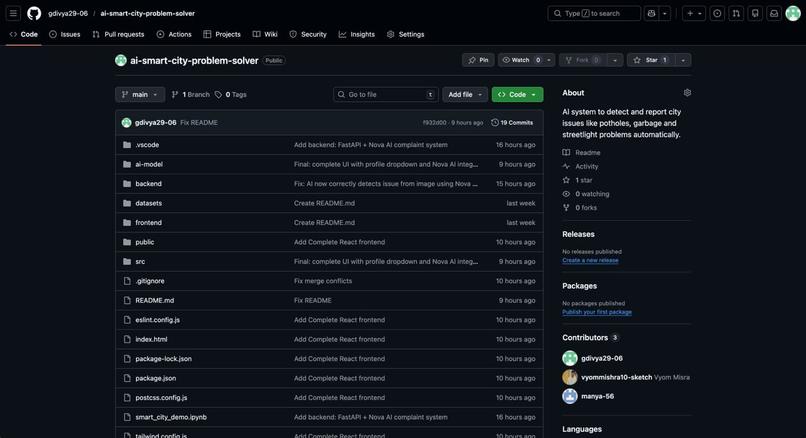Expand the Star lists dropdown arrow
This screenshot has width=806, height=438.
coord(683,60)
